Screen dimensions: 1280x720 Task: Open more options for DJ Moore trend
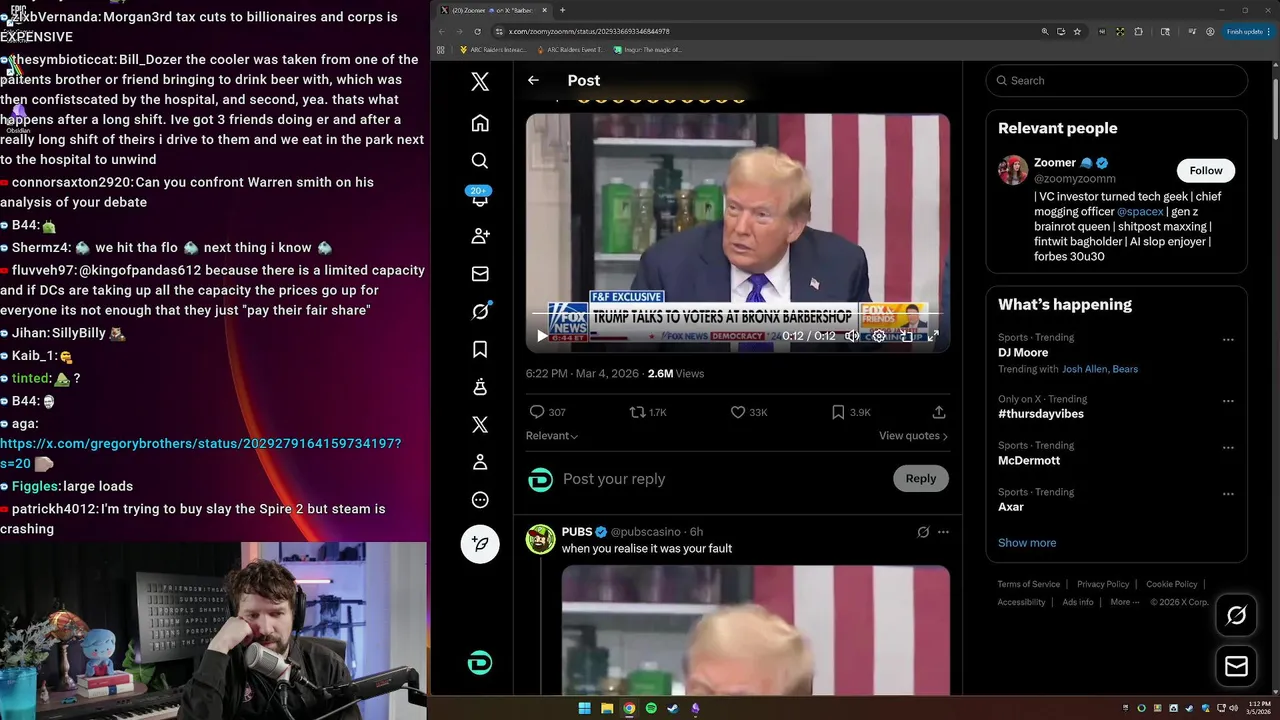tap(1228, 340)
